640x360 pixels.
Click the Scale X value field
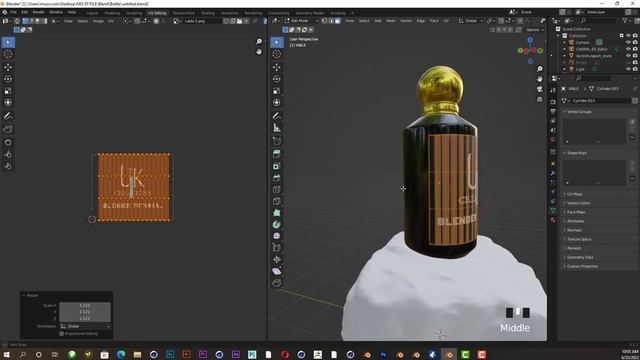(x=85, y=306)
